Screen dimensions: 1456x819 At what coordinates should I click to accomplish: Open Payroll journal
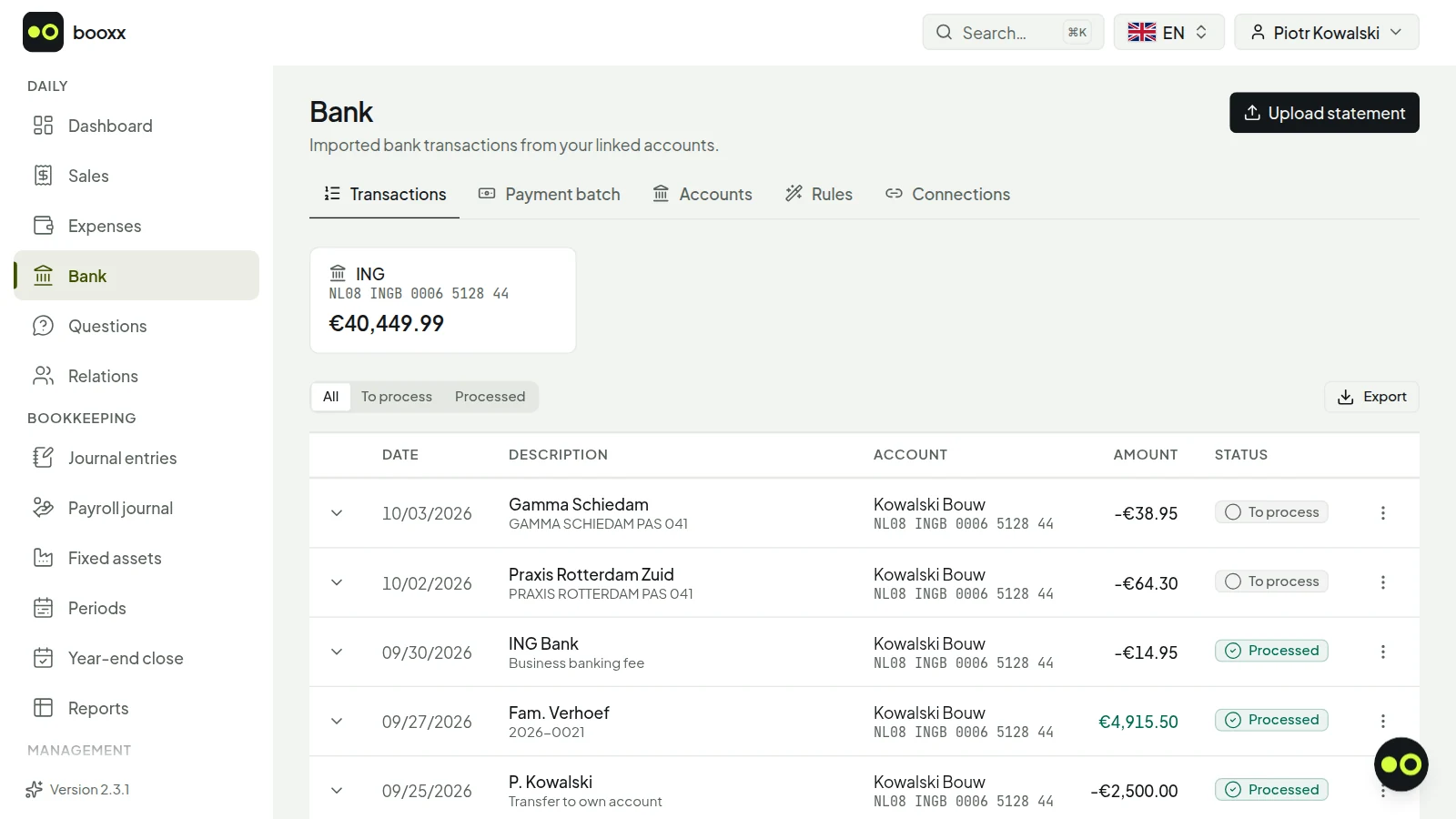(x=136, y=508)
